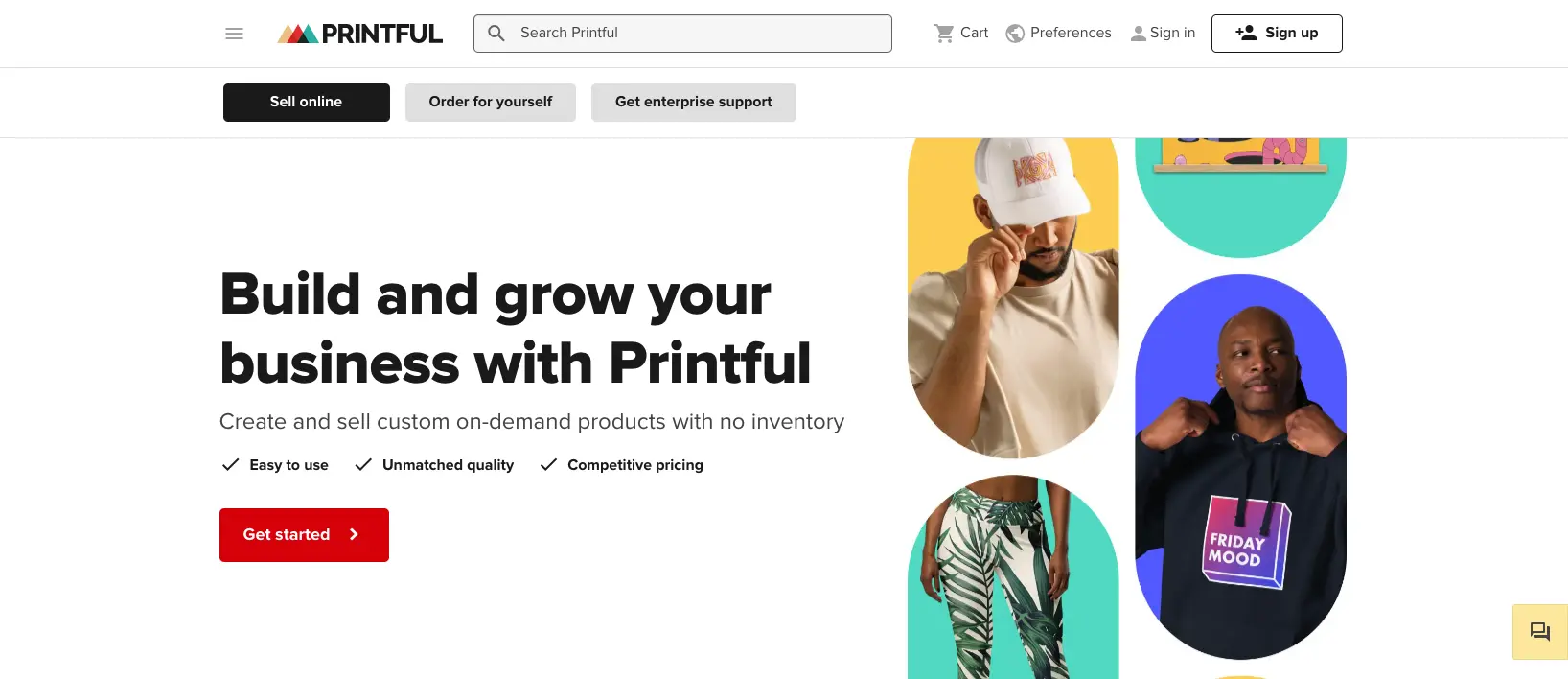Open the shopping Cart
Screen dimensions: 1568x679
click(959, 33)
